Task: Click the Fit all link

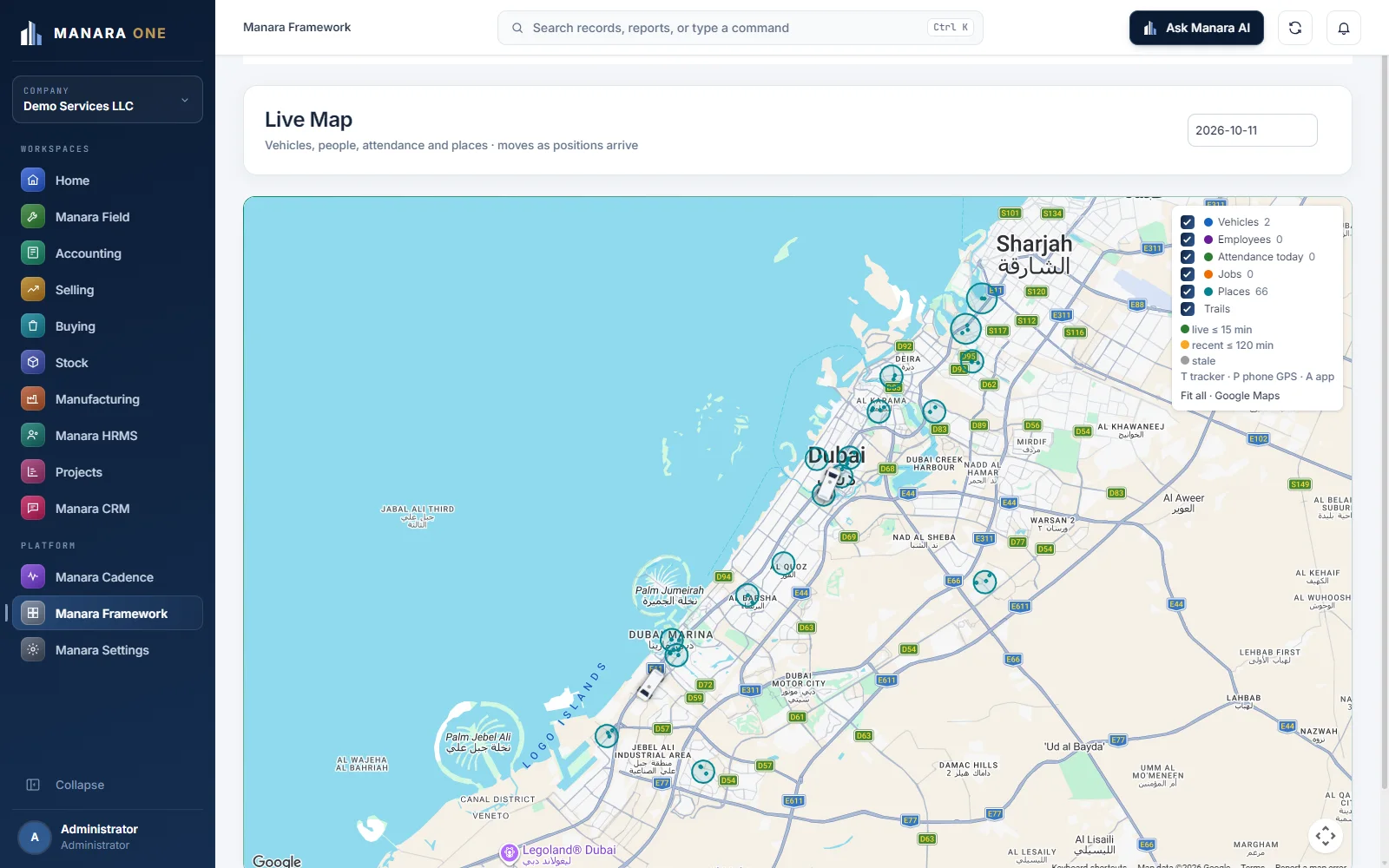Action: [x=1193, y=396]
